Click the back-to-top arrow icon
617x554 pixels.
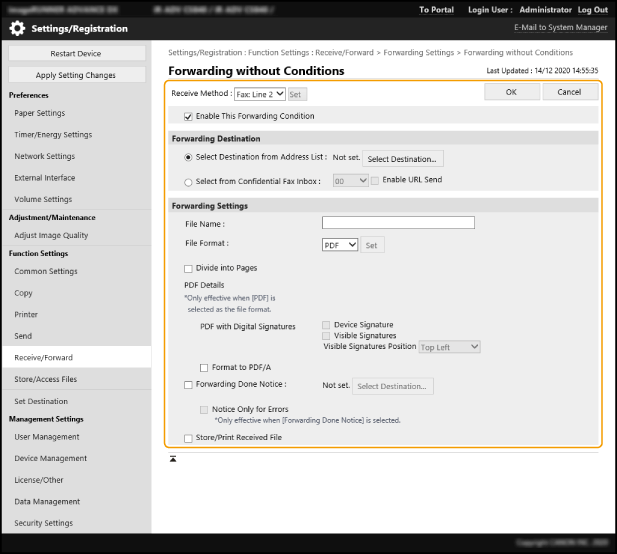(x=174, y=459)
